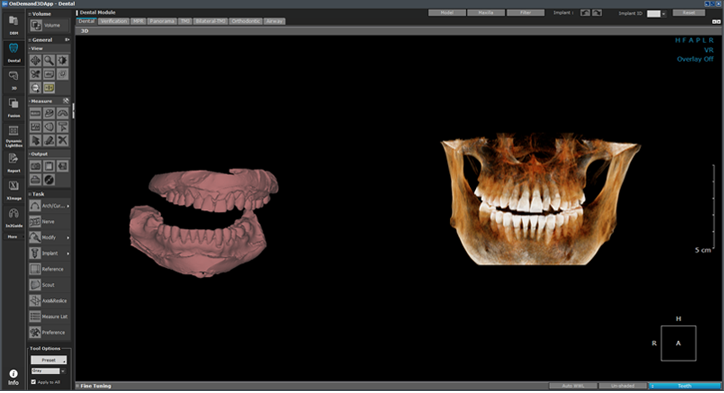Switch to the Verification tab
The image size is (724, 393).
coord(114,21)
